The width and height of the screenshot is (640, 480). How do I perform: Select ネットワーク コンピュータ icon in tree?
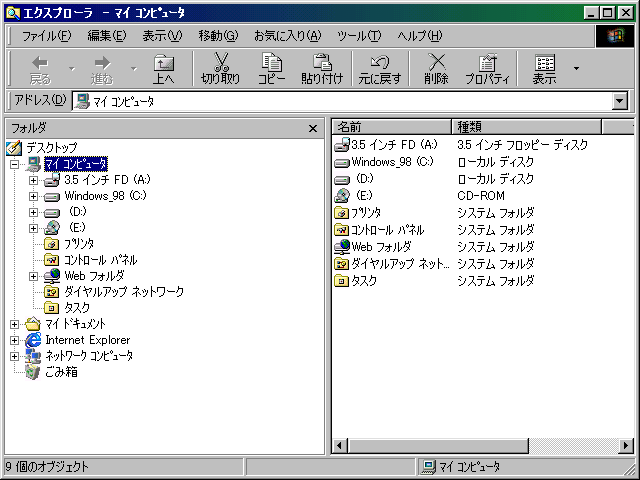point(33,356)
